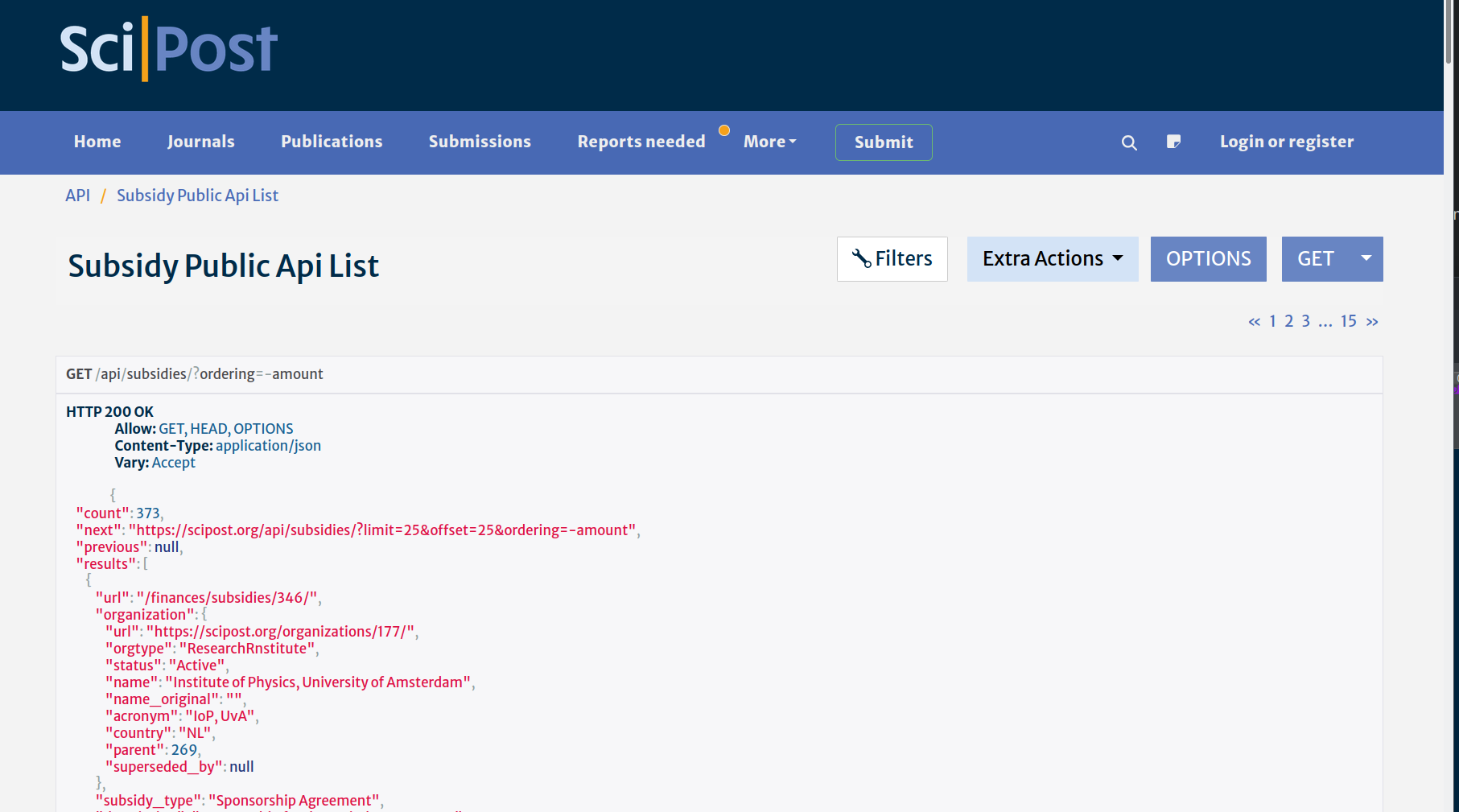The height and width of the screenshot is (812, 1459).
Task: Jump to page 15 in pagination
Action: point(1348,322)
